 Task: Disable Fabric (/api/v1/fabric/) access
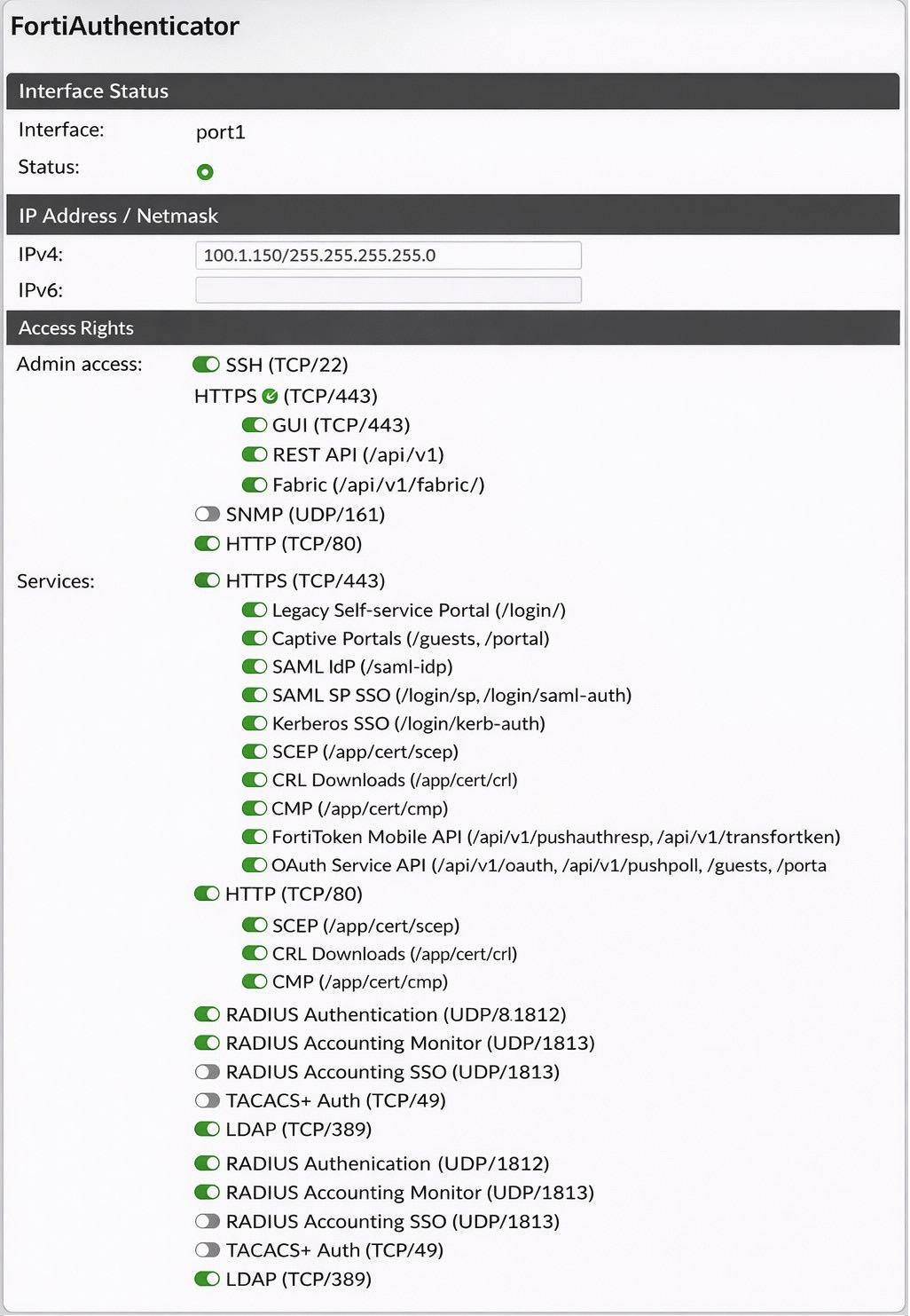point(255,485)
